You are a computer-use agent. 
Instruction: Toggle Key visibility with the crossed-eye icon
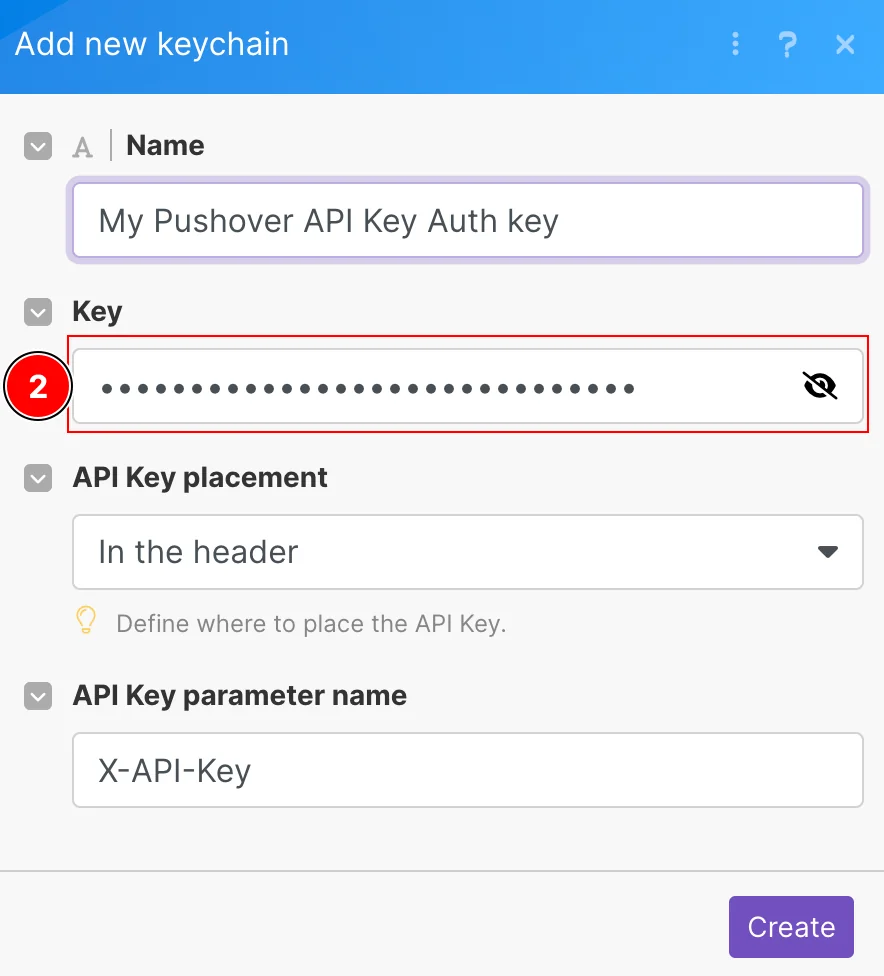coord(819,386)
